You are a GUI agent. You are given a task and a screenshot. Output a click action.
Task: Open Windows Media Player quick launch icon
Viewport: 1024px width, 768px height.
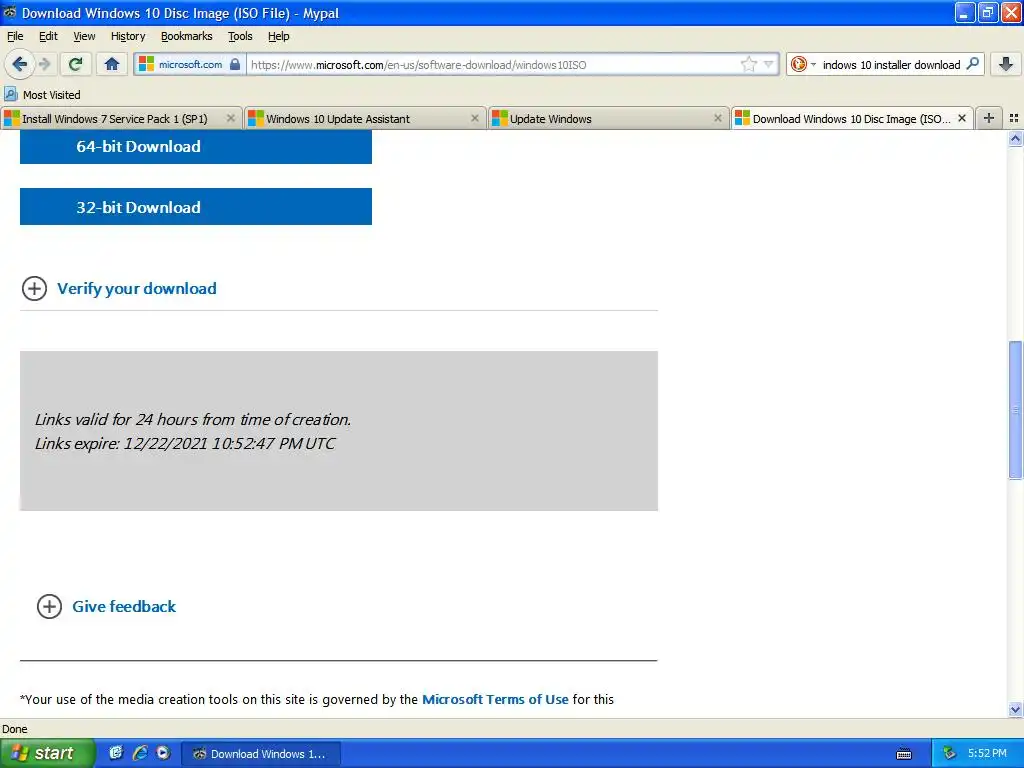(163, 753)
